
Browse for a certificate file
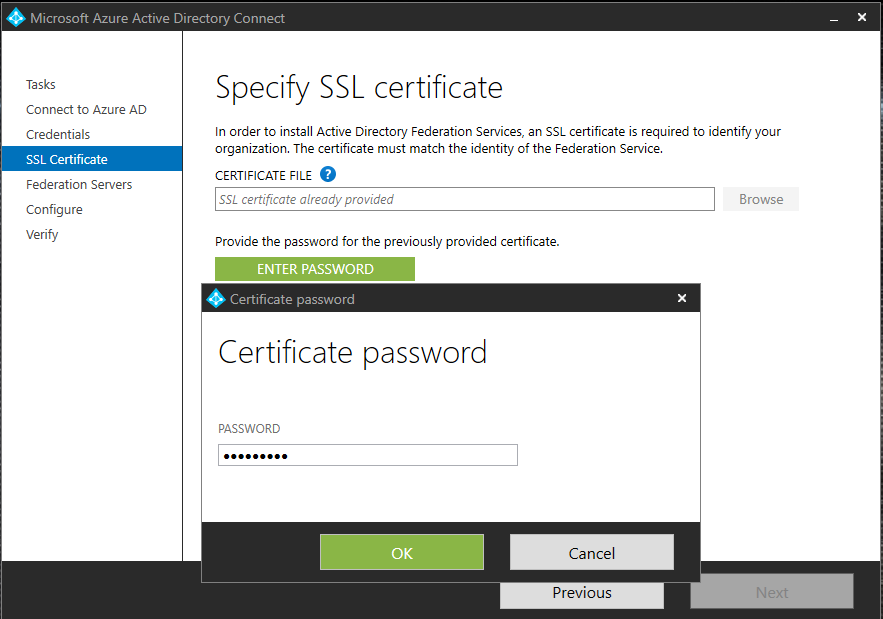(x=761, y=199)
